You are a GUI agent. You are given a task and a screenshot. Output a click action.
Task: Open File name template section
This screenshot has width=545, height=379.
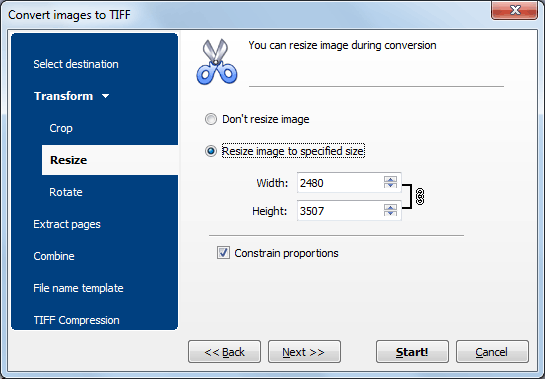tap(78, 288)
